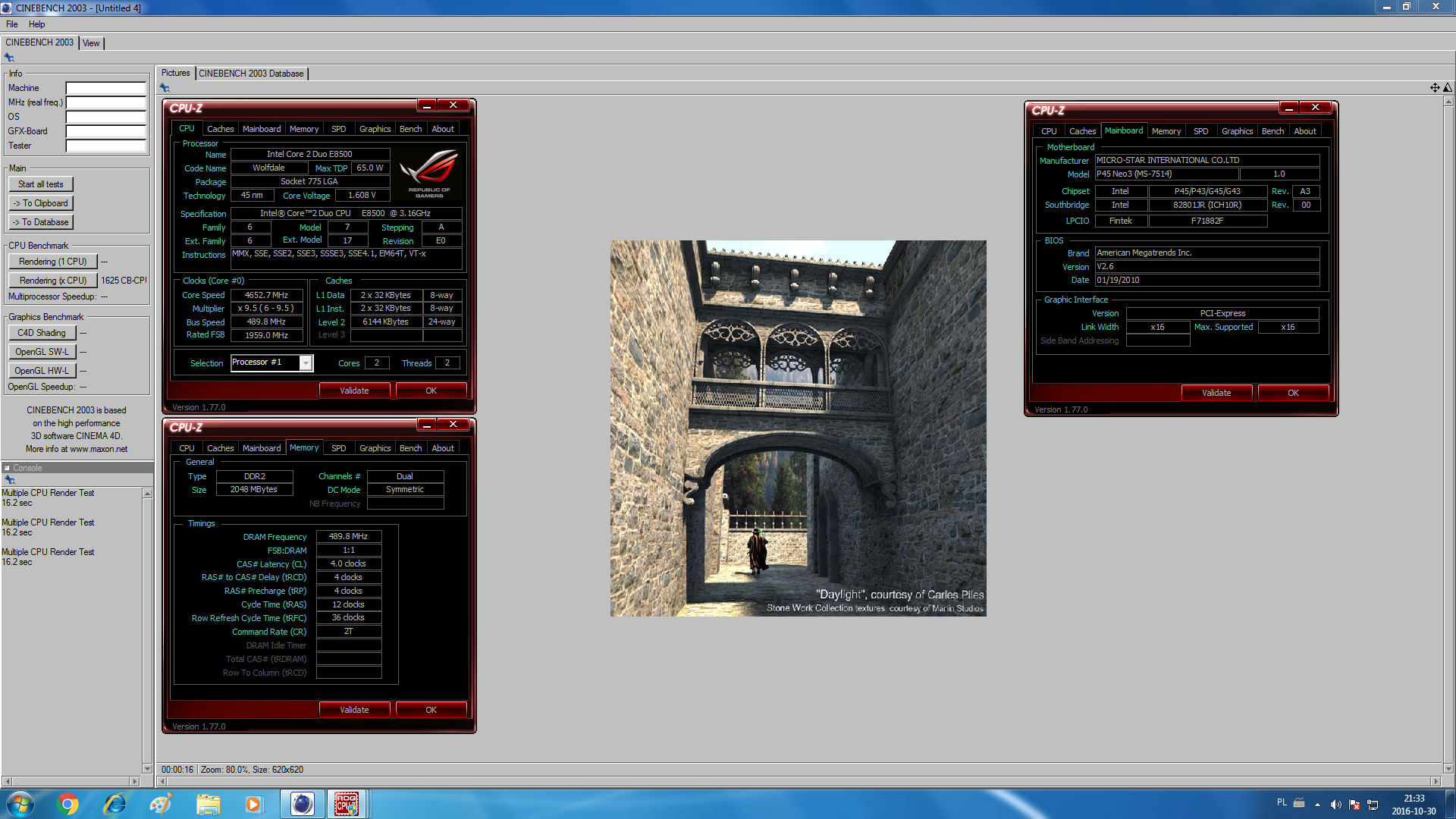Click the PL language indicator
This screenshot has width=1456, height=819.
coord(1282,802)
